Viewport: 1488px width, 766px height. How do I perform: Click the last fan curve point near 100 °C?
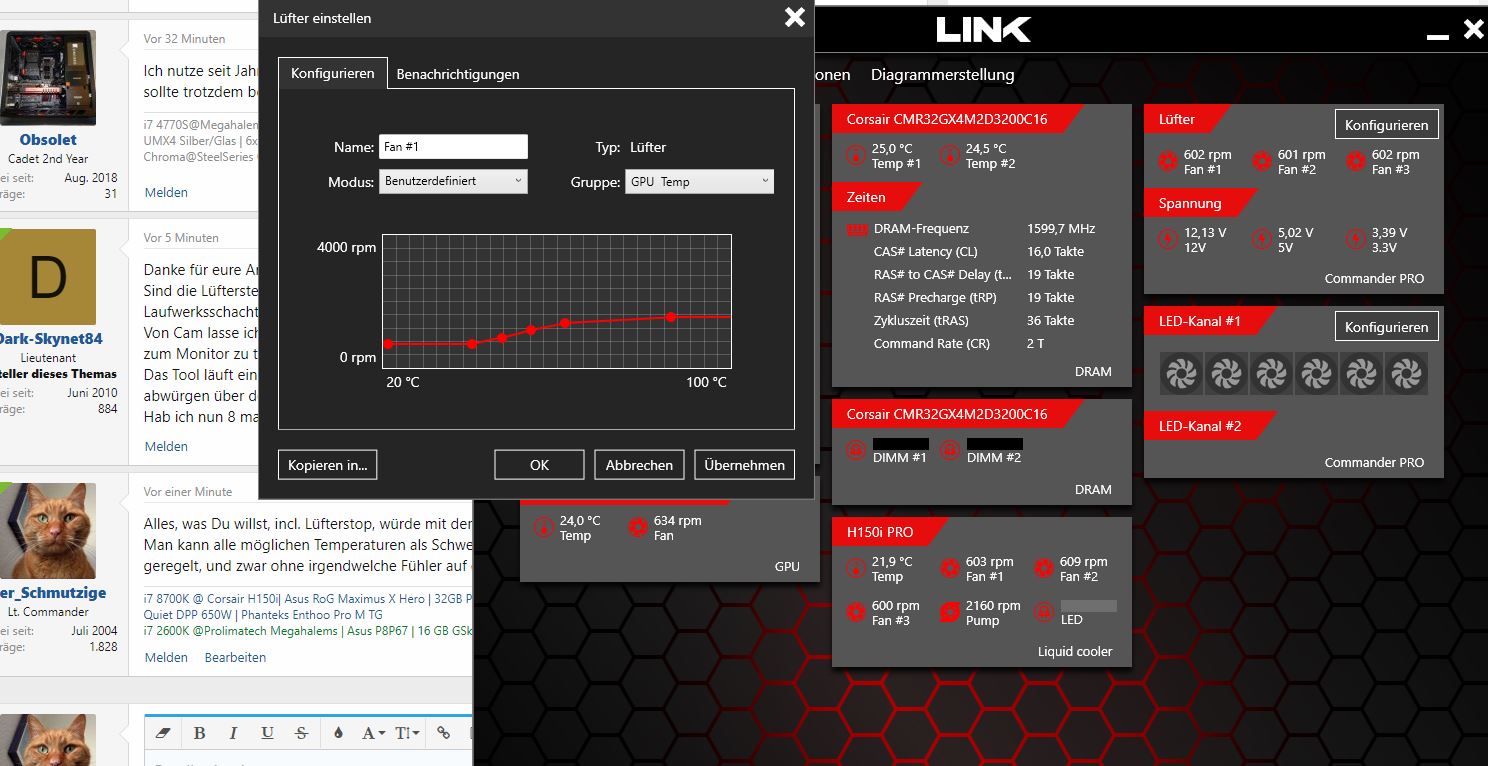click(x=671, y=317)
